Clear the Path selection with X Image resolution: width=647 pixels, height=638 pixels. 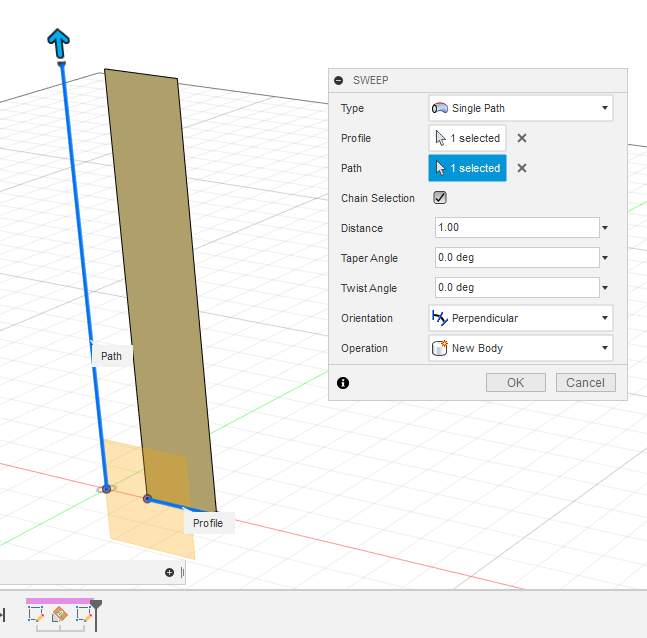[522, 168]
